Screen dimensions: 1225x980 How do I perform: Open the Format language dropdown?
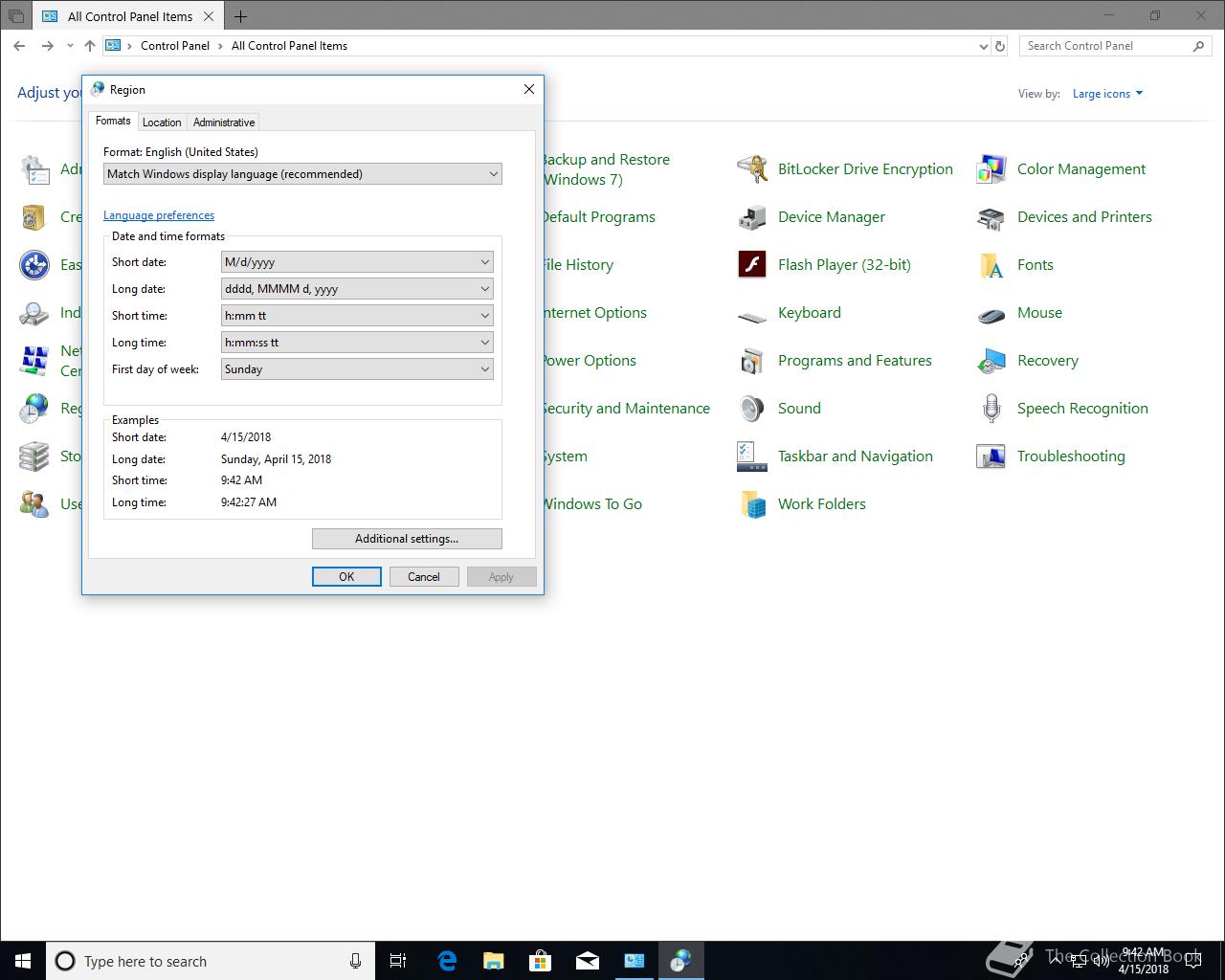coord(302,174)
